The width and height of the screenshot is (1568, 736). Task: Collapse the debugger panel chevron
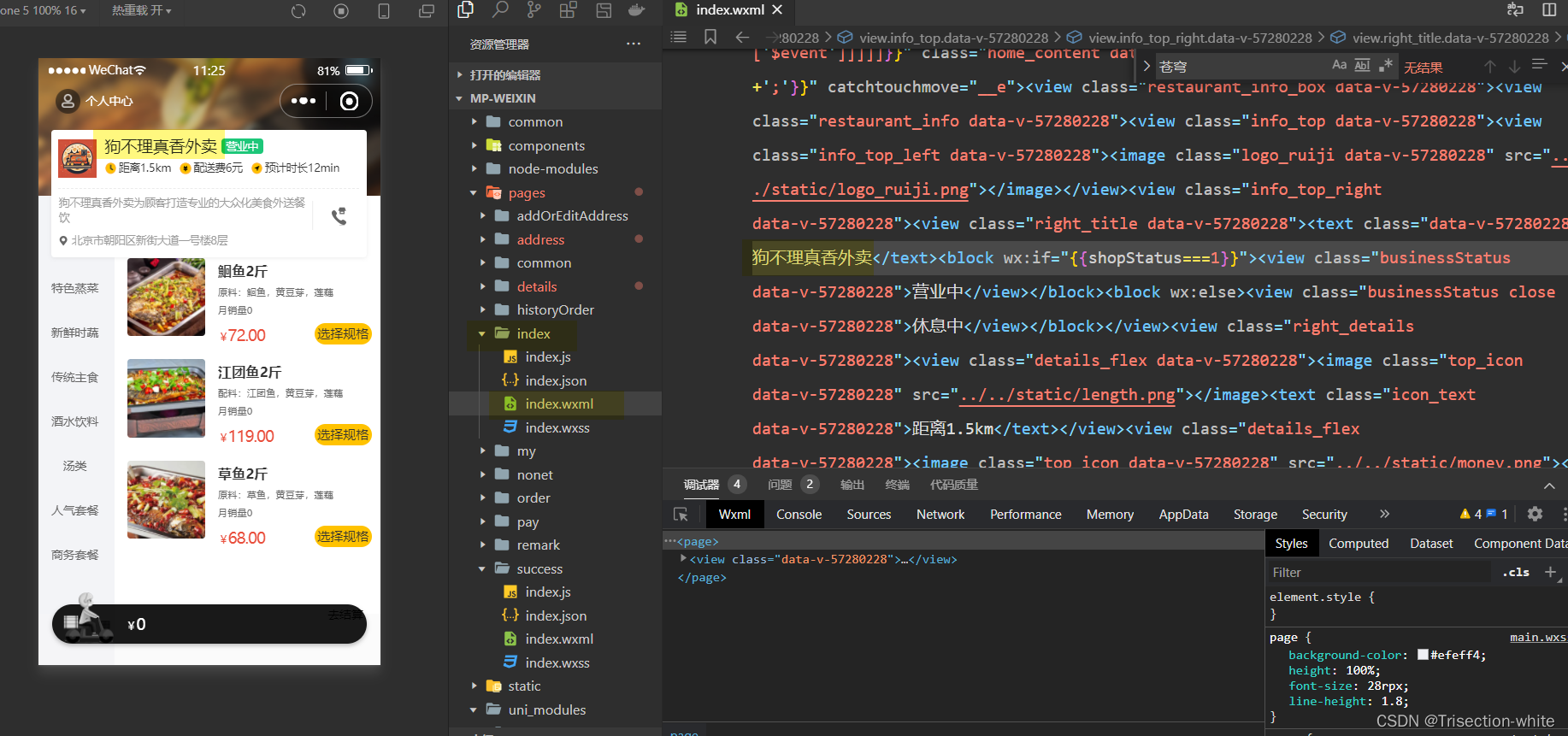(x=1549, y=486)
